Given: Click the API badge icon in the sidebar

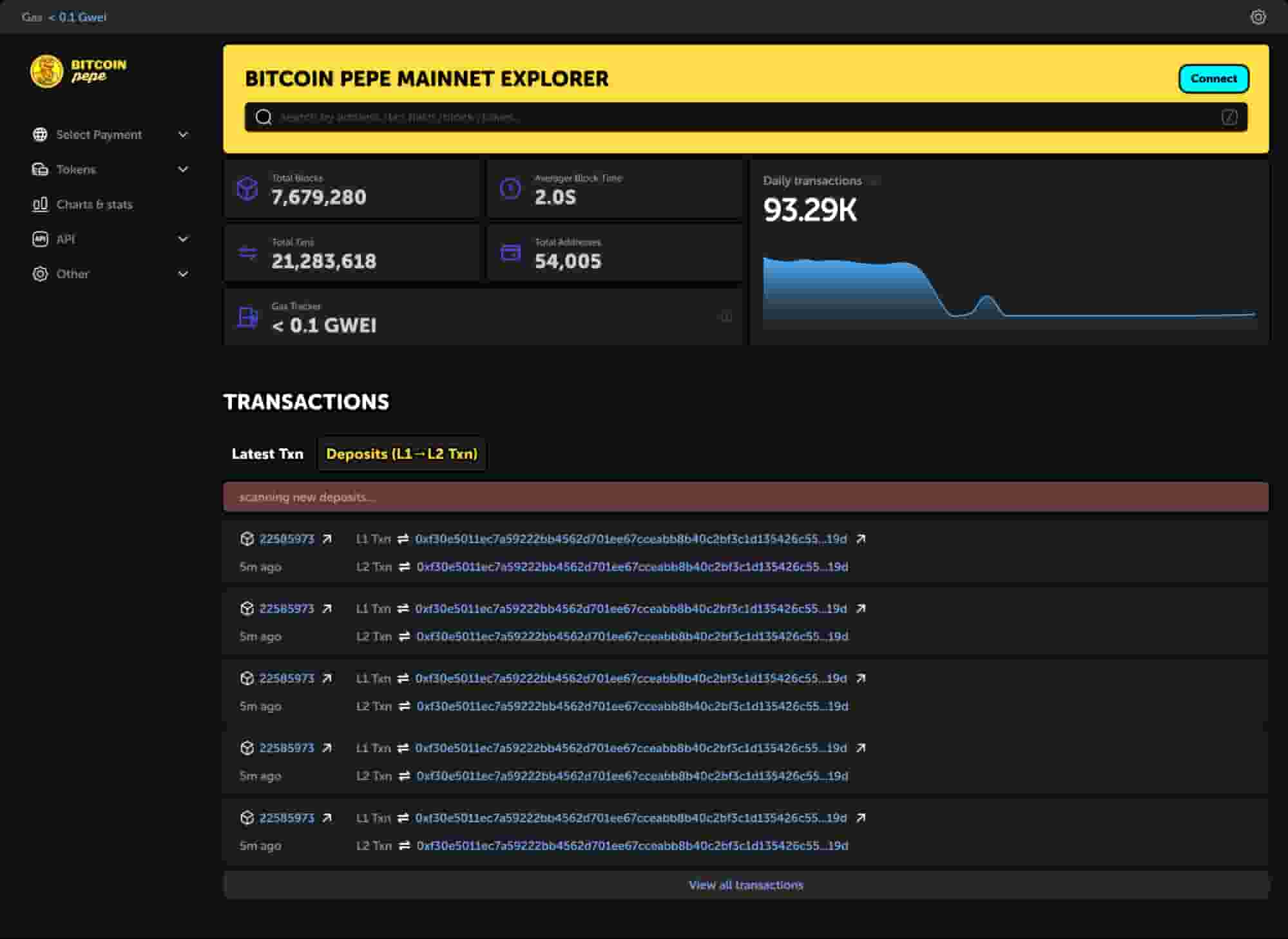Looking at the screenshot, I should point(41,239).
